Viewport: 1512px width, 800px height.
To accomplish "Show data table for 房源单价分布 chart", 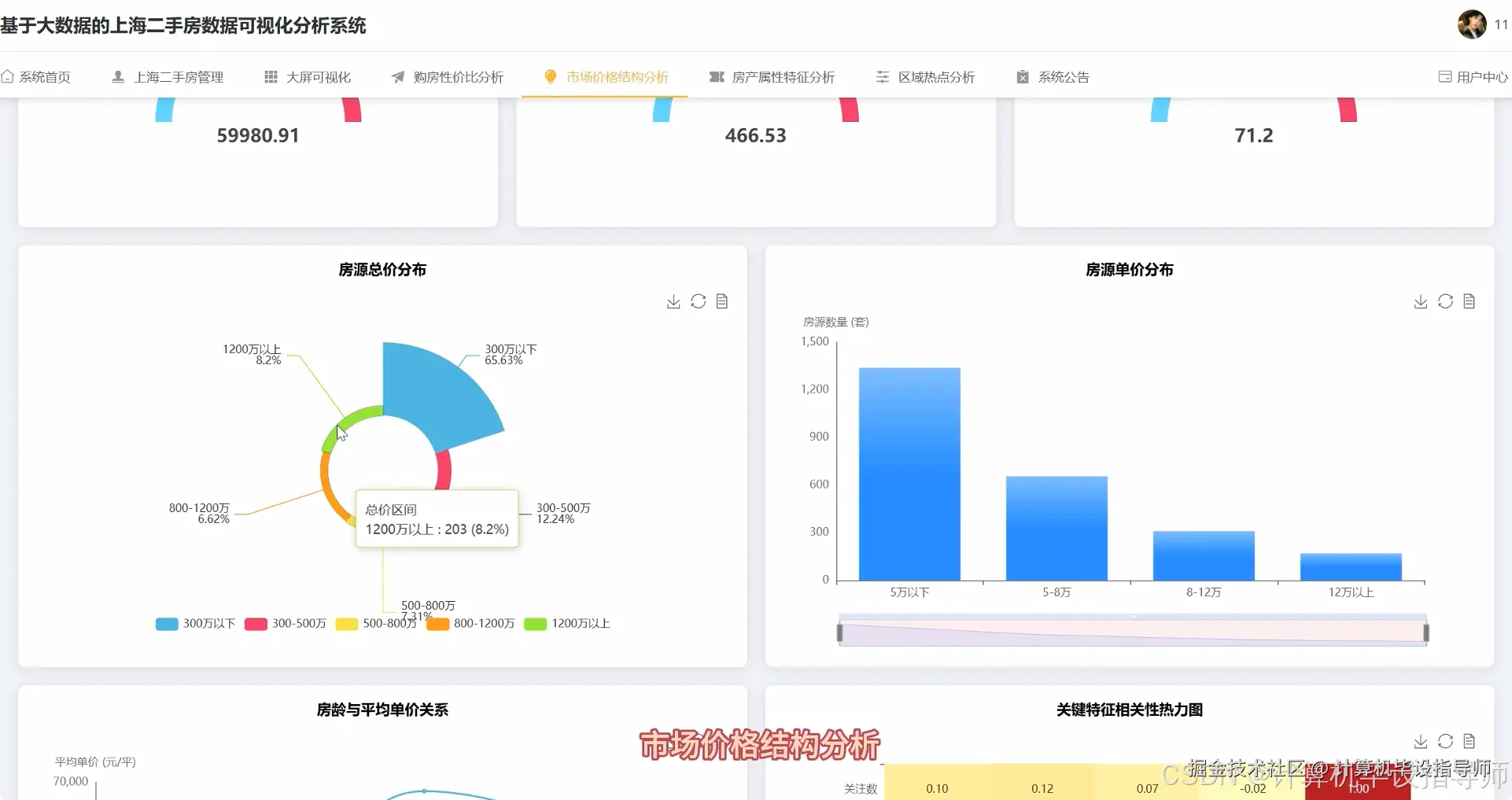I will tap(1470, 300).
